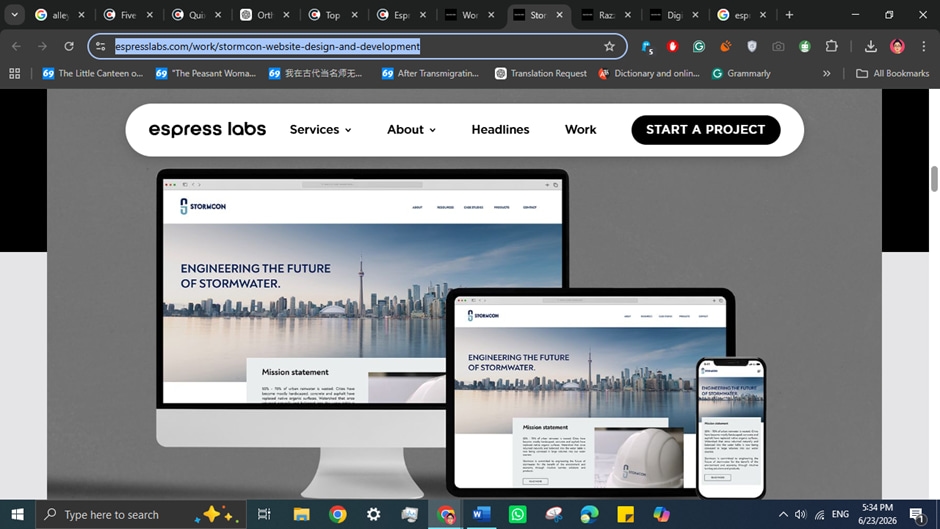
Task: Open the Grammarly bookmark
Action: tap(741, 73)
